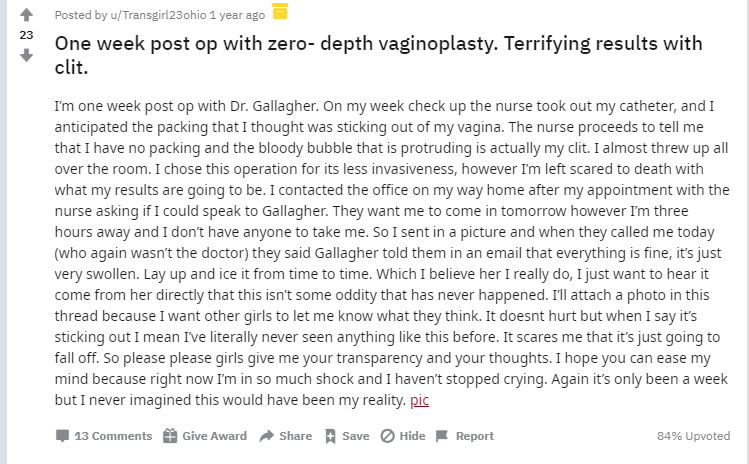
Task: Select the 'Share' label
Action: [295, 436]
